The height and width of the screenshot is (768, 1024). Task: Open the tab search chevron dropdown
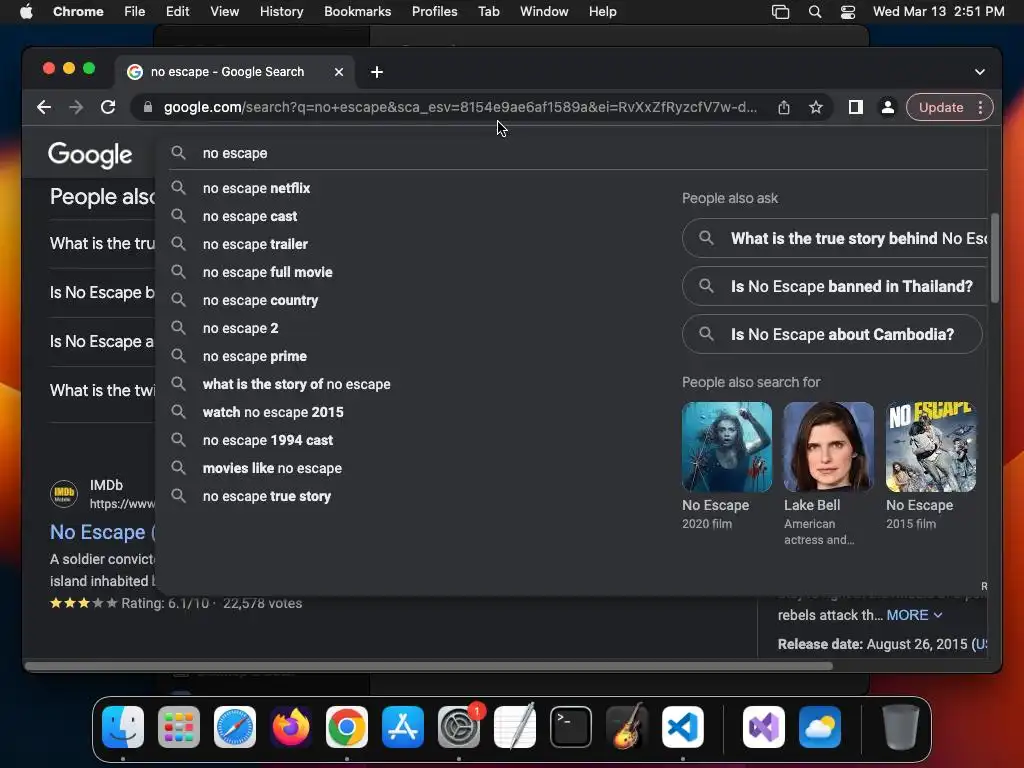[980, 72]
